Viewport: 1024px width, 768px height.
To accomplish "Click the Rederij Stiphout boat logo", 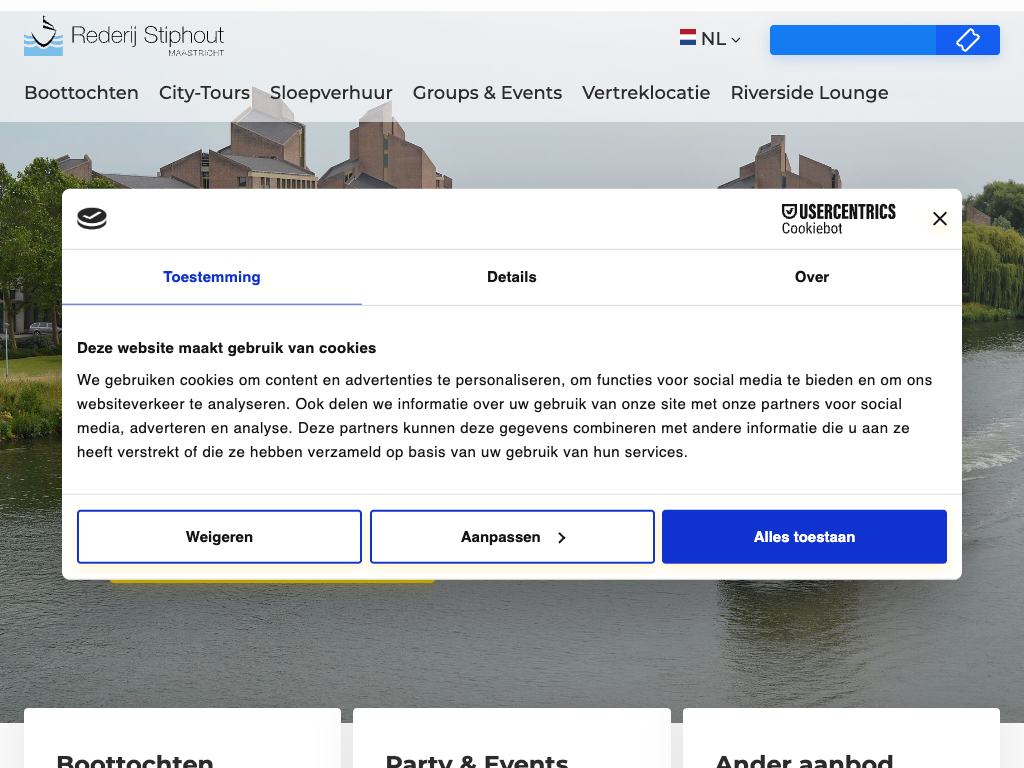I will [x=43, y=38].
